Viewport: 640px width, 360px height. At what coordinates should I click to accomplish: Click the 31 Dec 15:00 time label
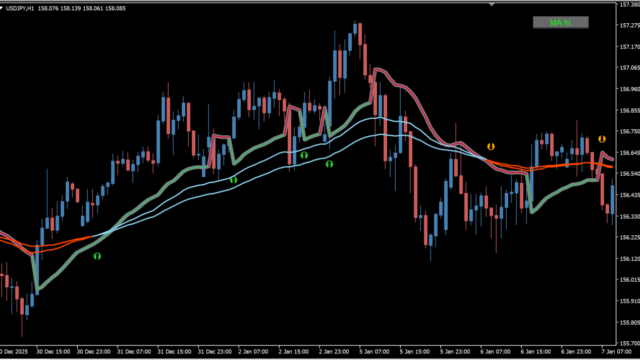(174, 351)
